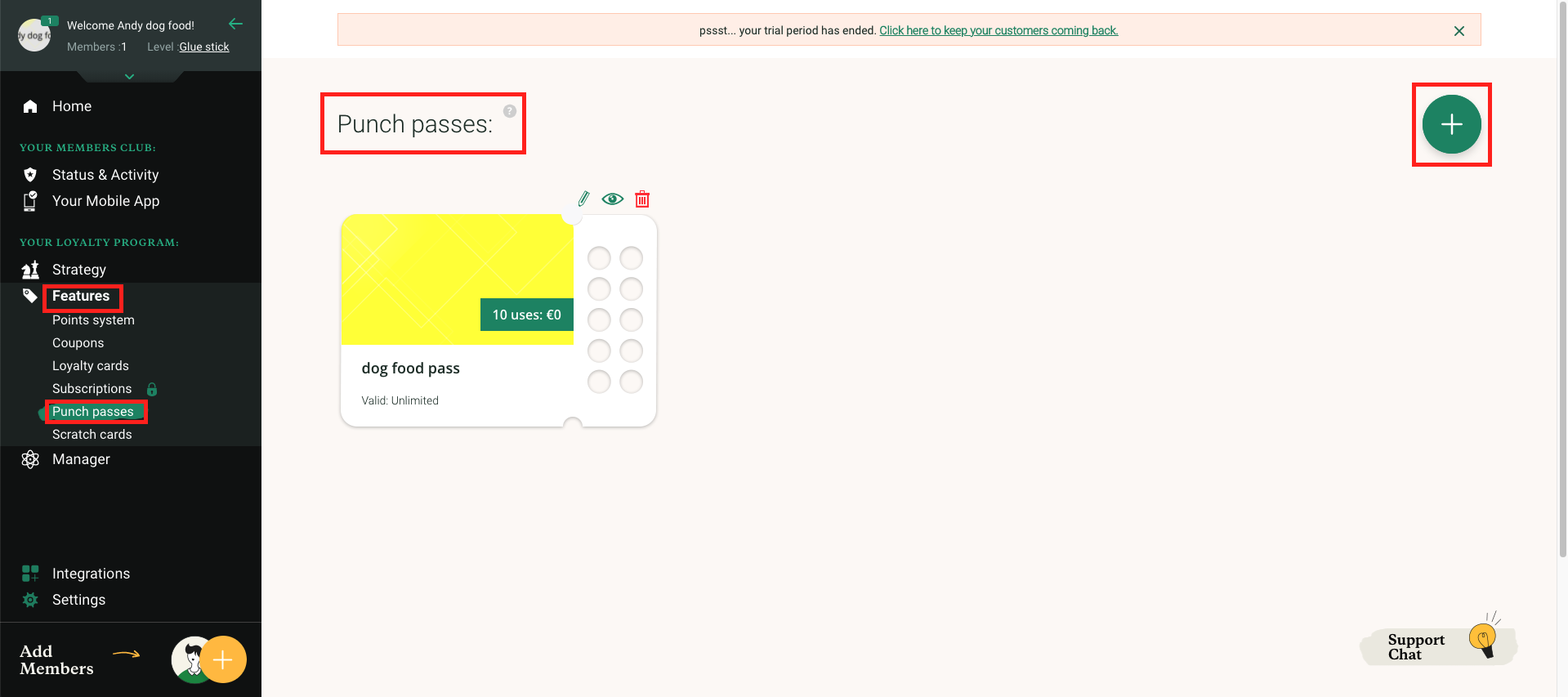Image resolution: width=1568 pixels, height=697 pixels.
Task: Collapse the Features menu group
Action: 81,296
